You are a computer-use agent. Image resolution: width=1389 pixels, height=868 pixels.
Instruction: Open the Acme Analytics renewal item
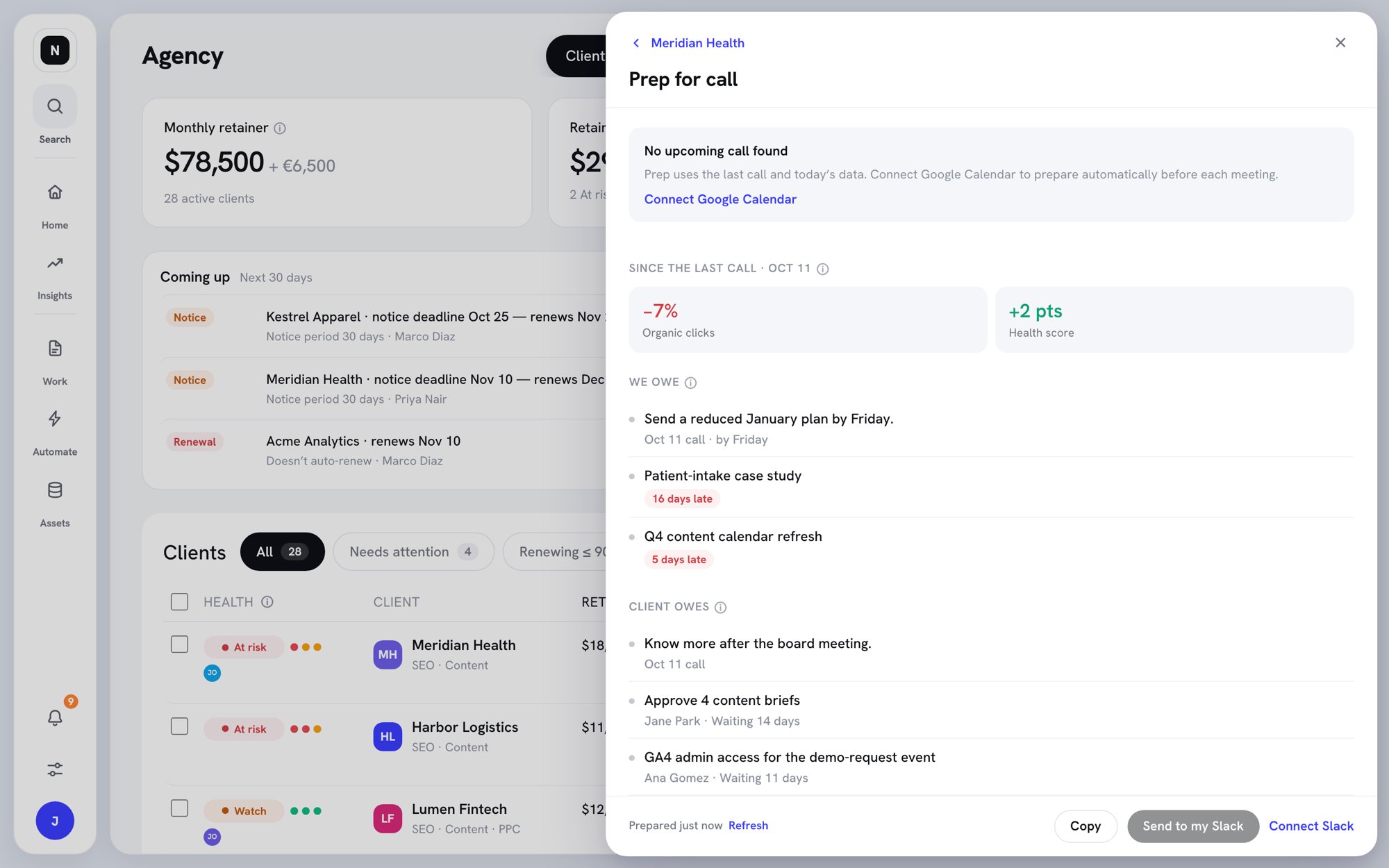pyautogui.click(x=384, y=451)
